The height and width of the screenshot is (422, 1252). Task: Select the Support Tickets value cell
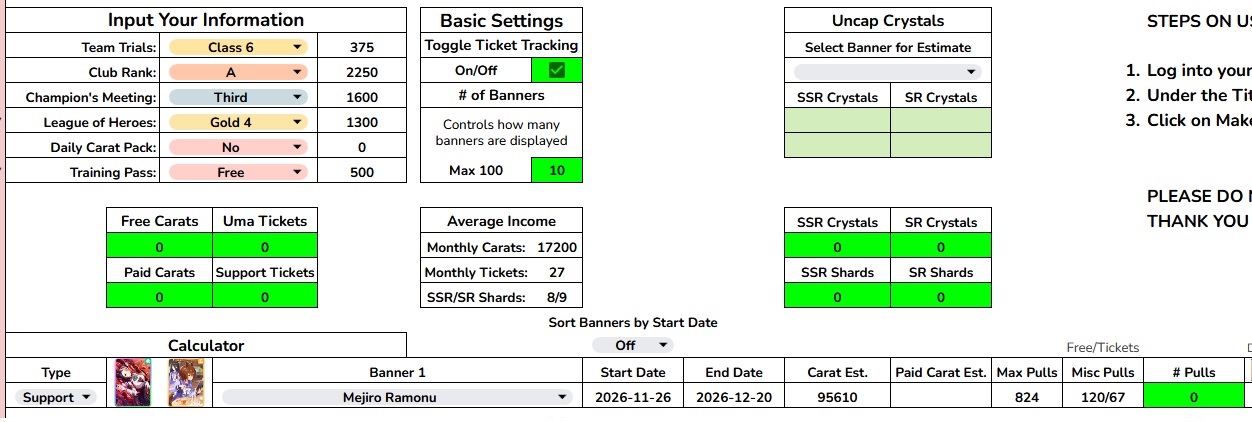pos(265,296)
